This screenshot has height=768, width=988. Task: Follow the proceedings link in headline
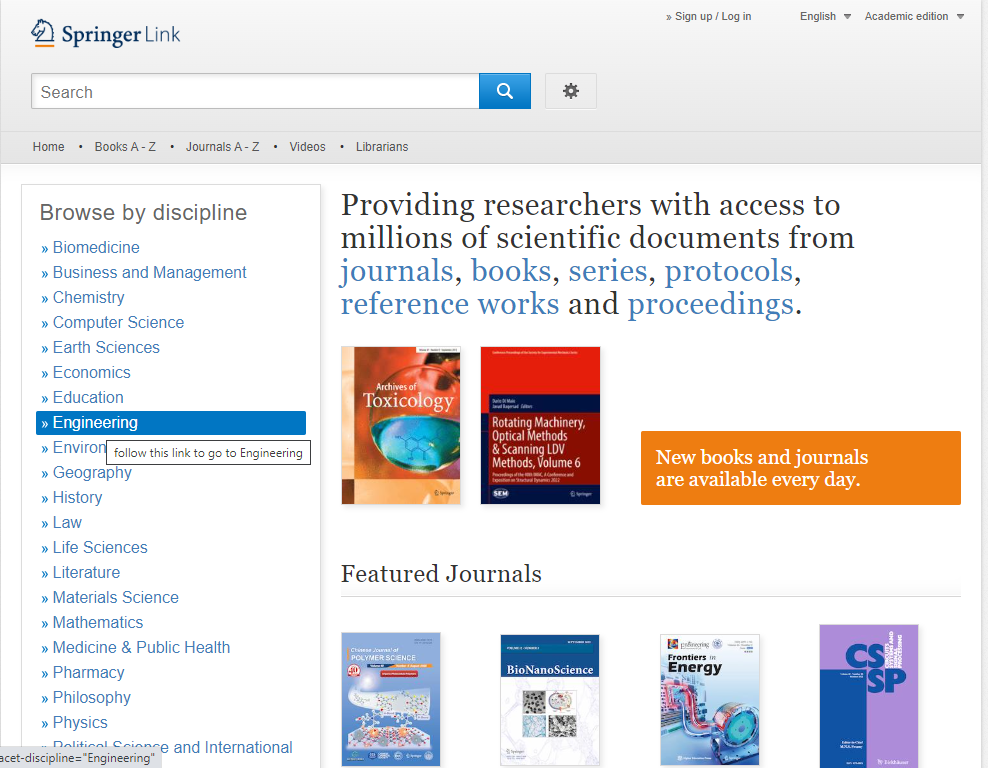click(711, 304)
